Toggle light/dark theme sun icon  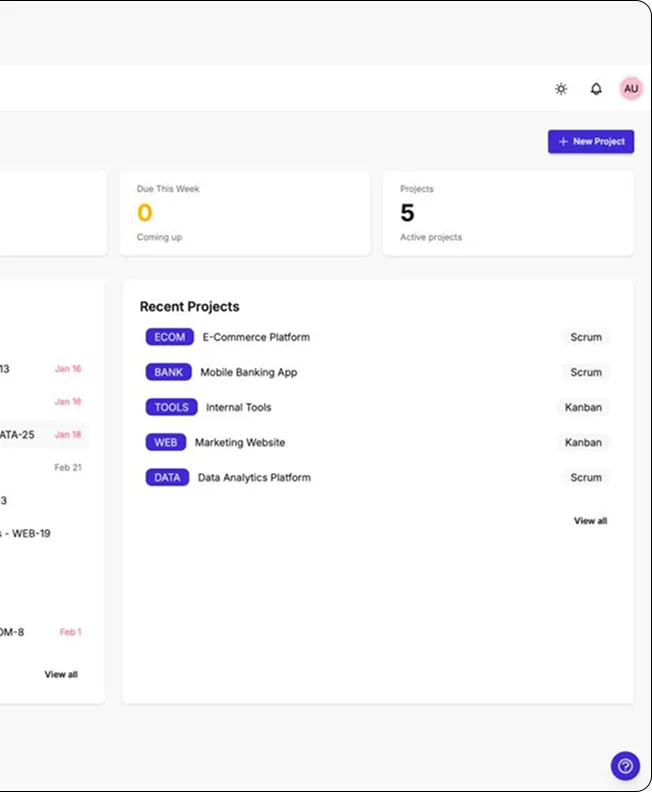click(561, 89)
